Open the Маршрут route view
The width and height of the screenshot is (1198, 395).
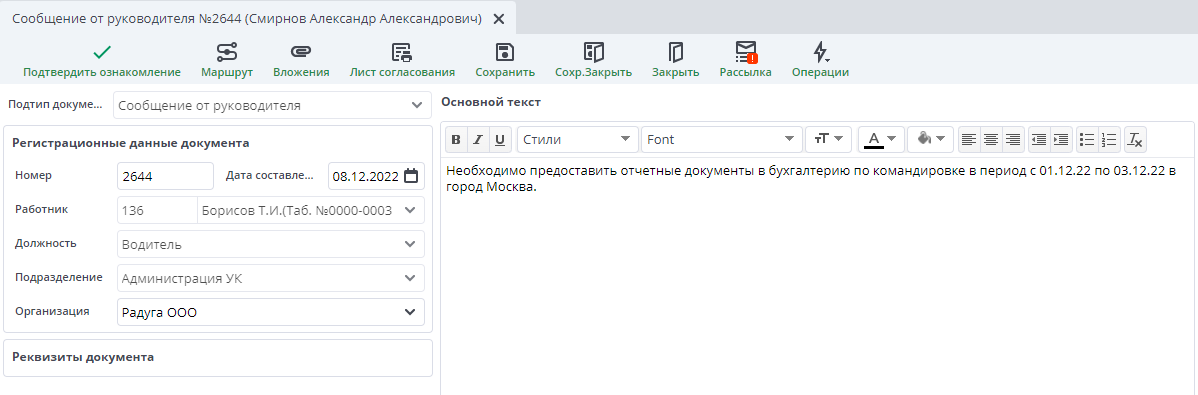[x=227, y=61]
